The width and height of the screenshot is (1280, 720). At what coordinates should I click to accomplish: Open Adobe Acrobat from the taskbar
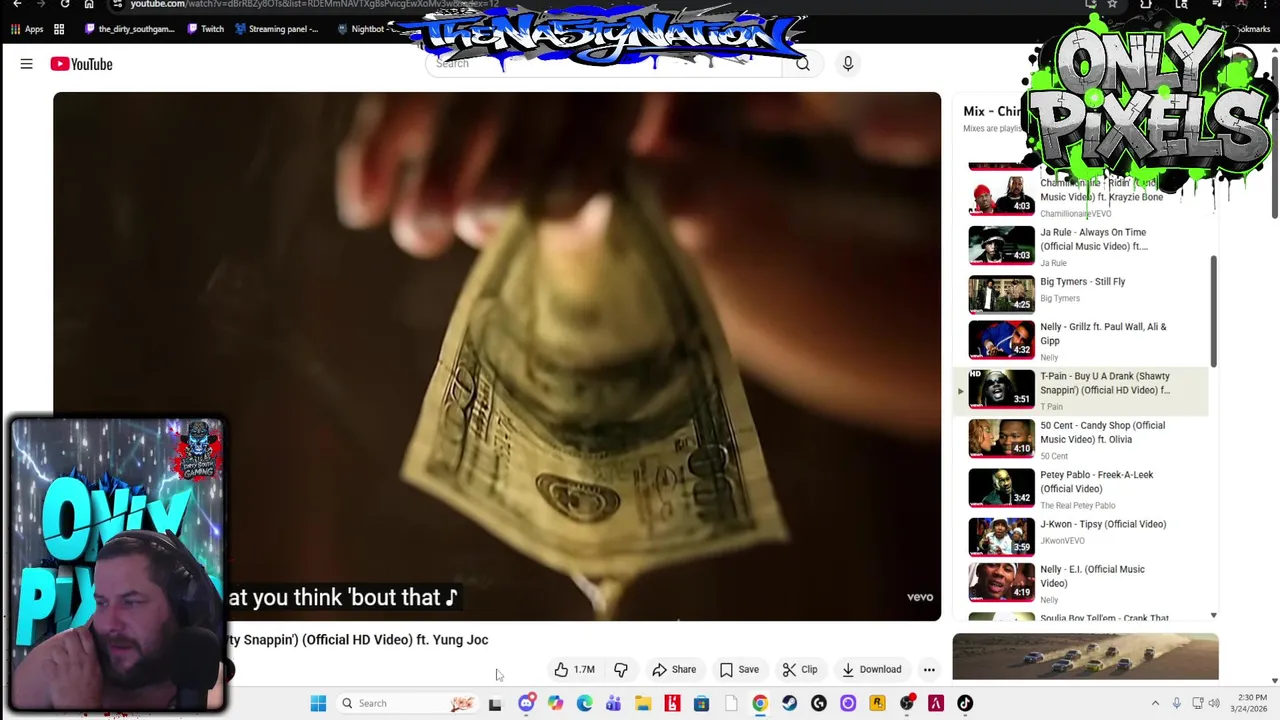click(936, 703)
